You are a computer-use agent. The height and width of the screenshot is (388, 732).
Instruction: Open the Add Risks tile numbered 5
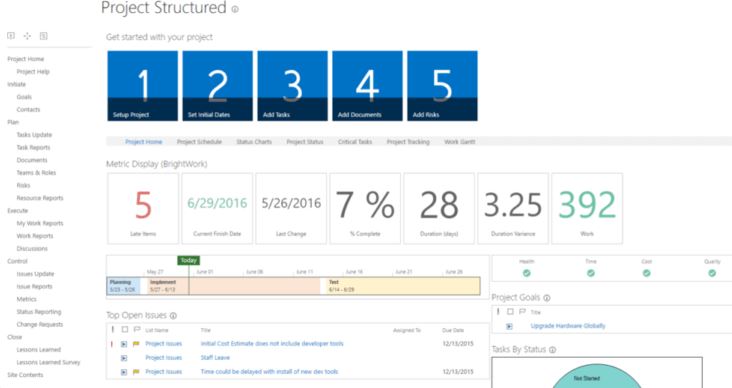pyautogui.click(x=442, y=86)
